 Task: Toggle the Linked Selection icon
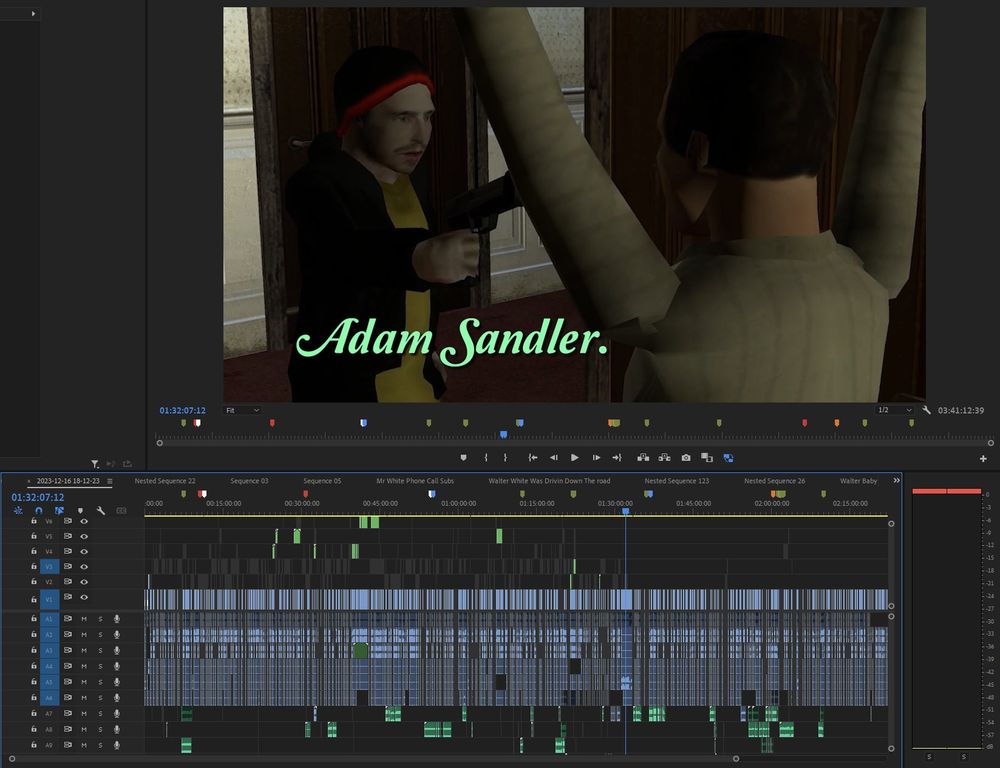click(x=59, y=511)
